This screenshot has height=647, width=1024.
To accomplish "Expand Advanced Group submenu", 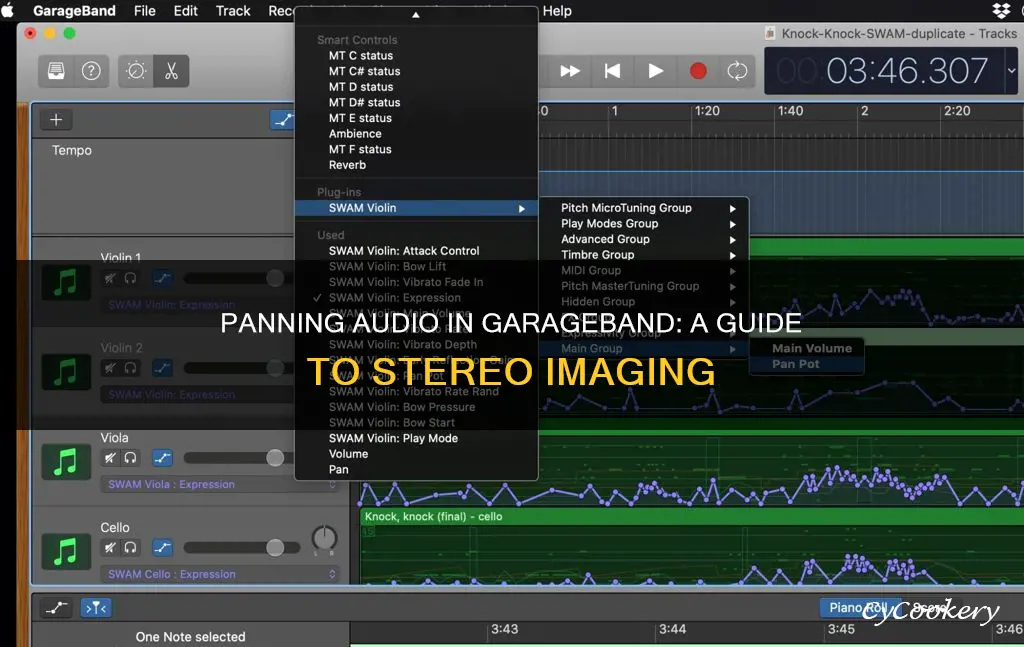I will click(x=644, y=239).
